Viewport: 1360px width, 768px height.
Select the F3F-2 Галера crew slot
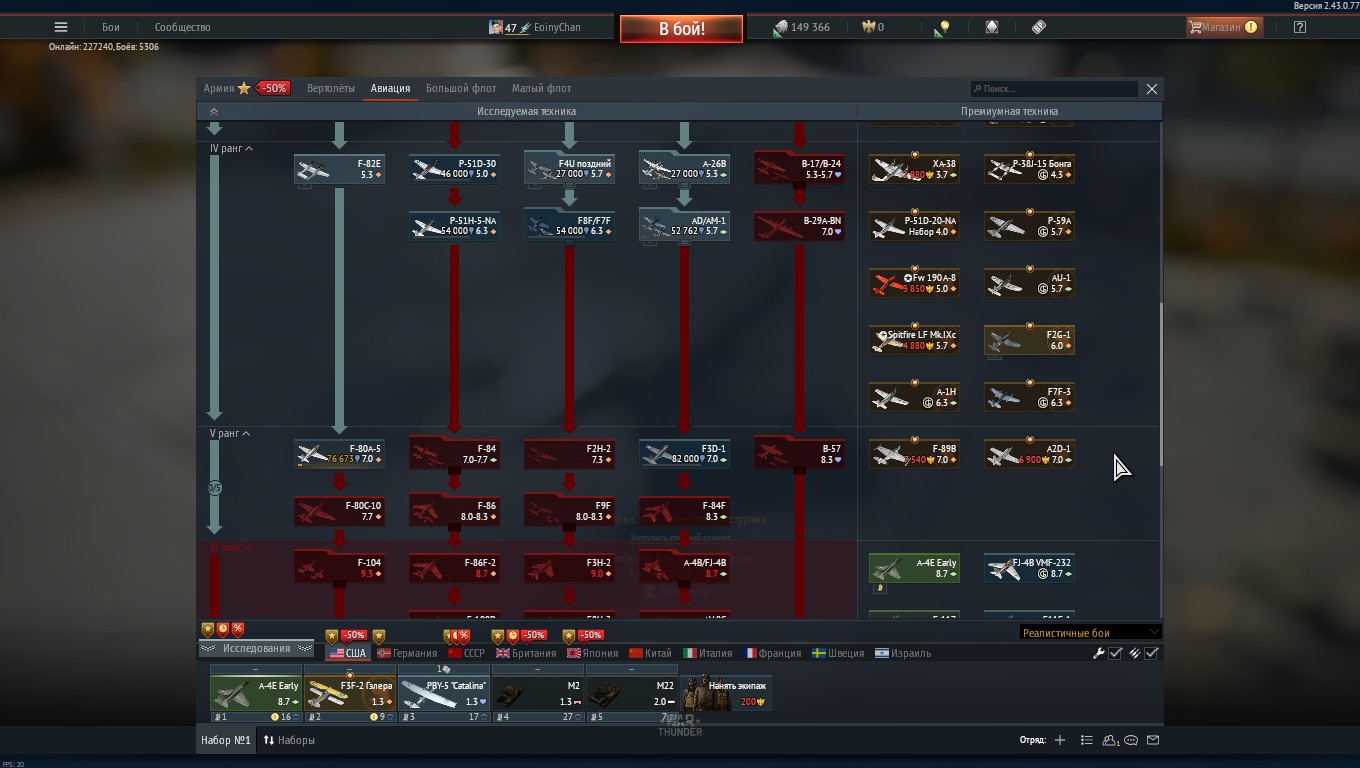tap(350, 693)
